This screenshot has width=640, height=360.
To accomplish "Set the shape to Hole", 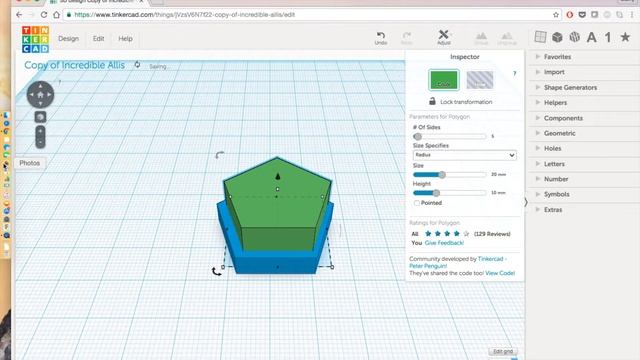I will (480, 80).
